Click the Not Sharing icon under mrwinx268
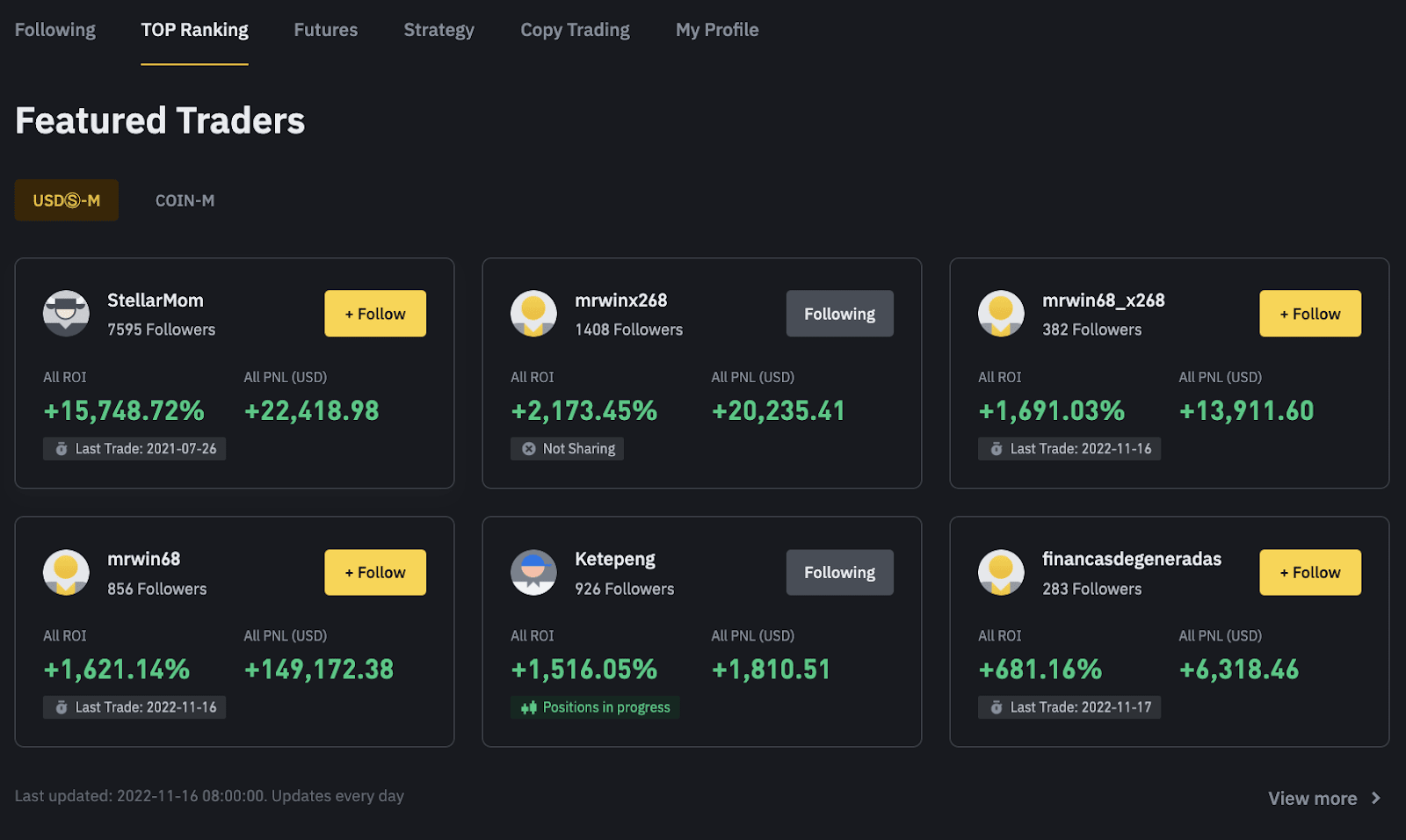This screenshot has height=840, width=1406. (527, 448)
